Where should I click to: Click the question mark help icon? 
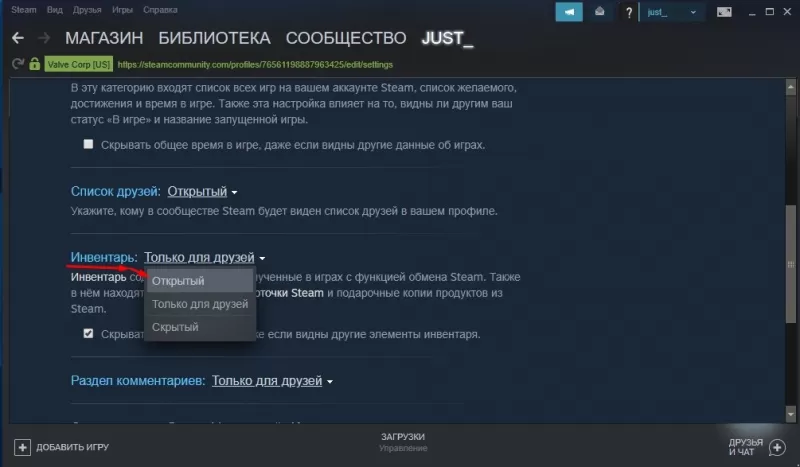point(629,12)
